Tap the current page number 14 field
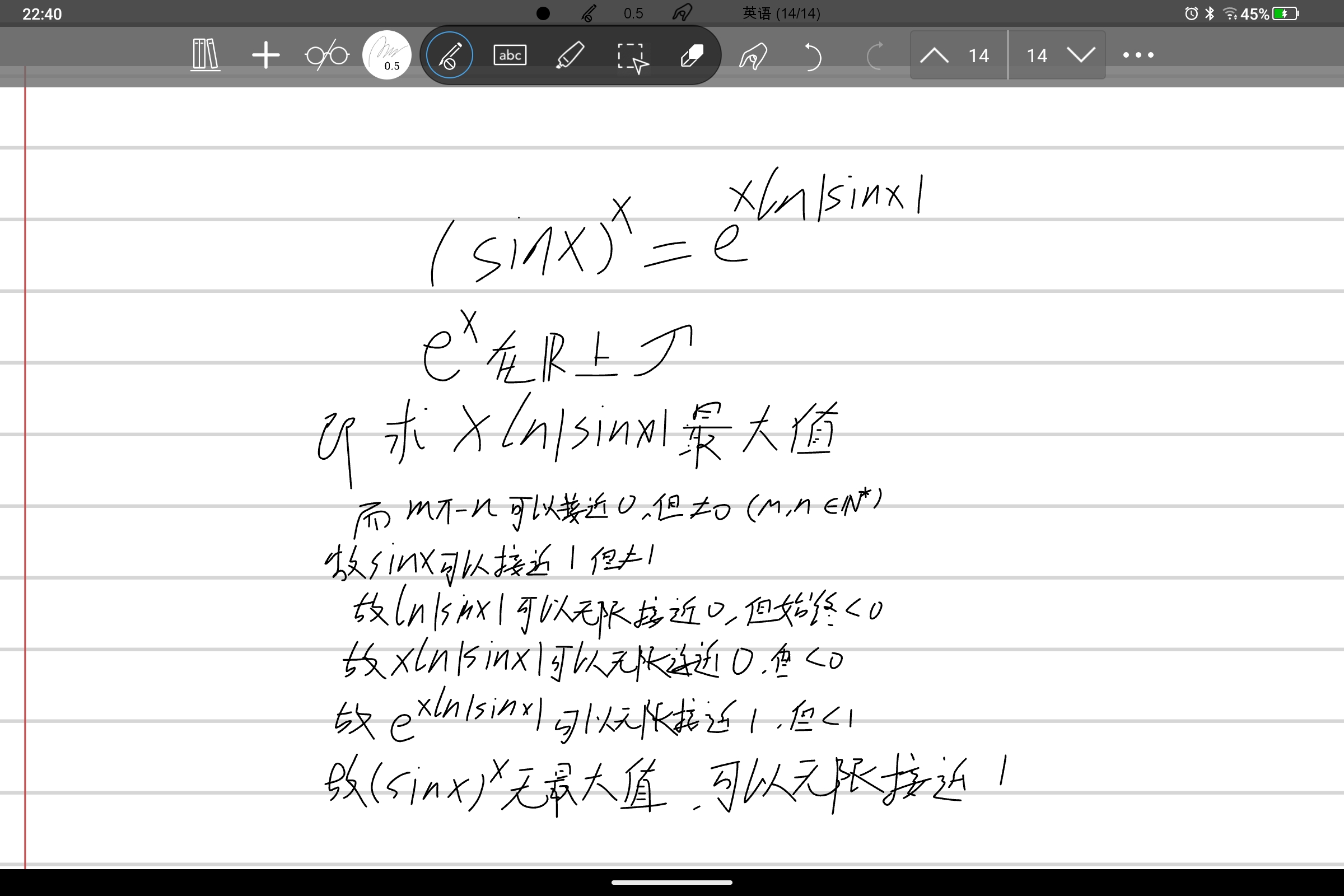The image size is (1344, 896). [978, 55]
